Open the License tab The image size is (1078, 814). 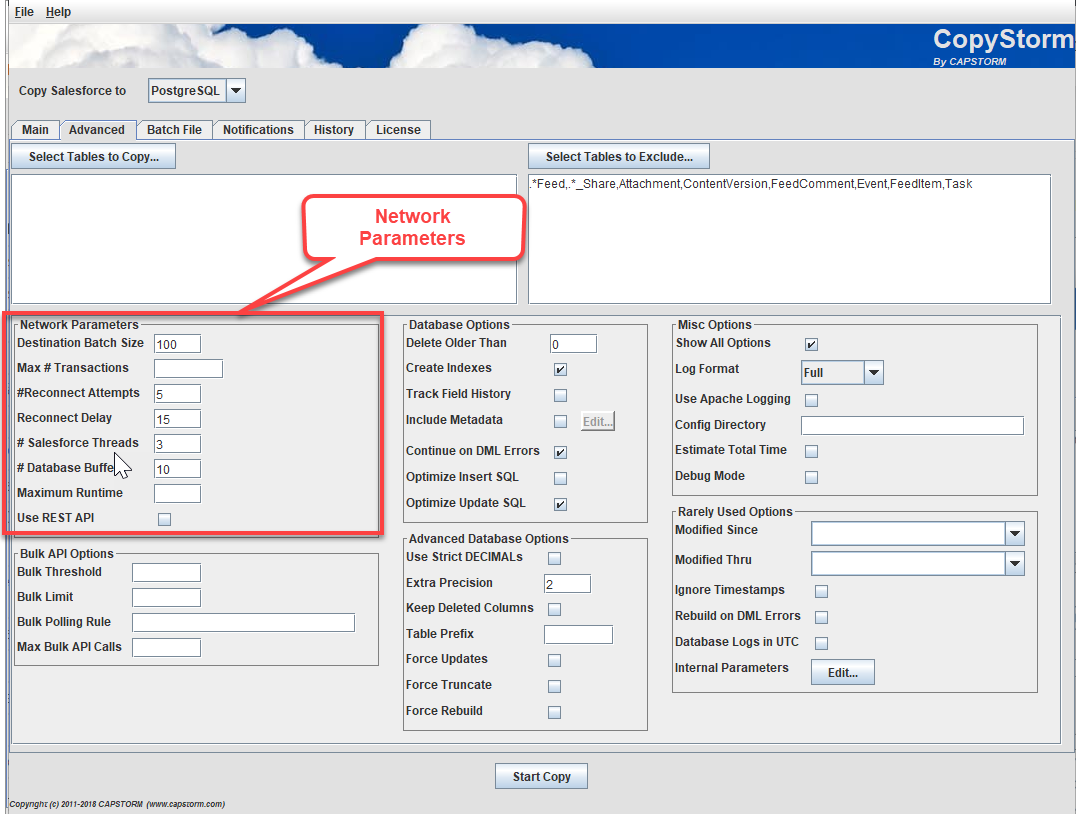click(x=399, y=130)
